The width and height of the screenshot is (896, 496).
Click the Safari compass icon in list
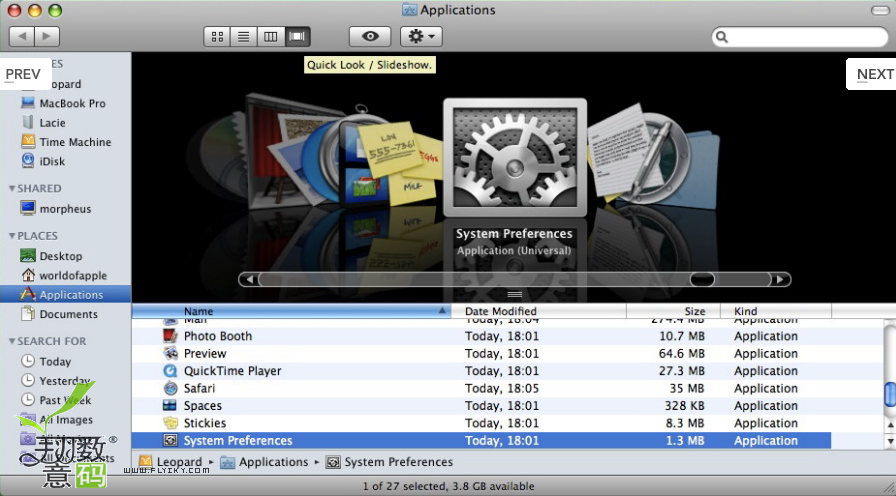click(x=170, y=389)
